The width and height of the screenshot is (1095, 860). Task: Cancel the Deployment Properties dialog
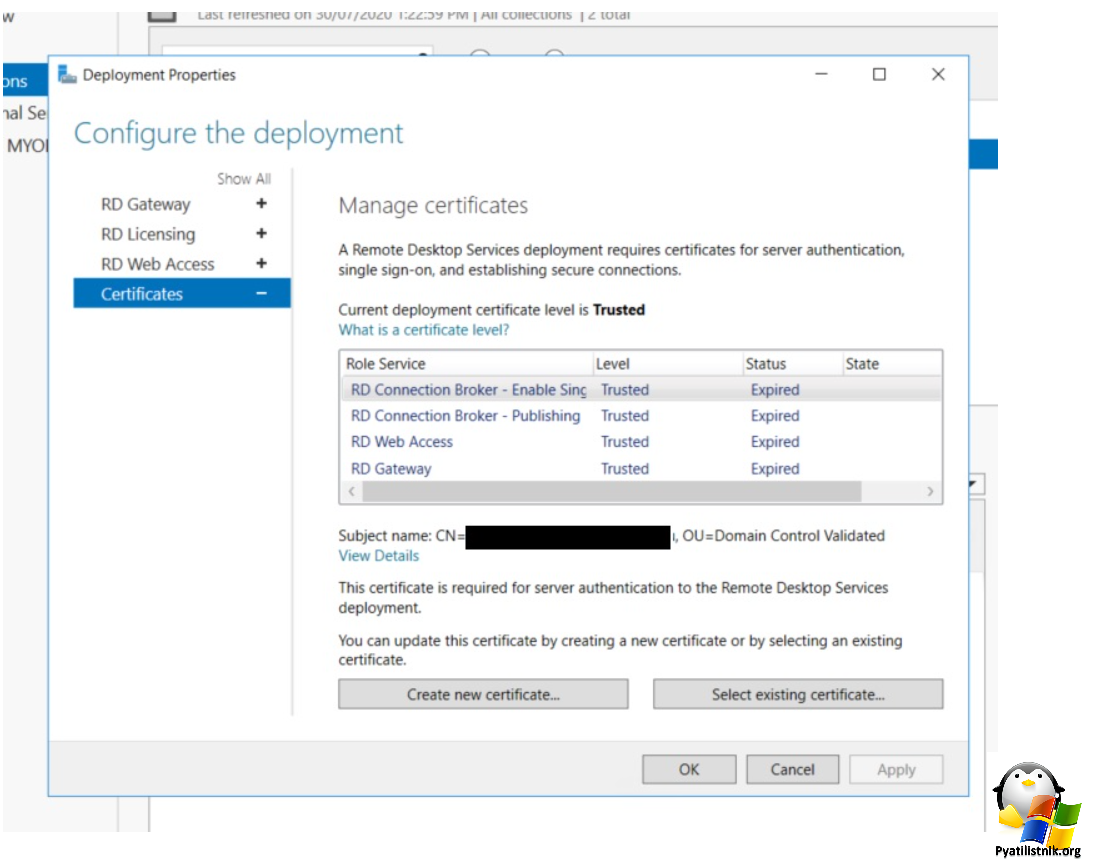793,769
